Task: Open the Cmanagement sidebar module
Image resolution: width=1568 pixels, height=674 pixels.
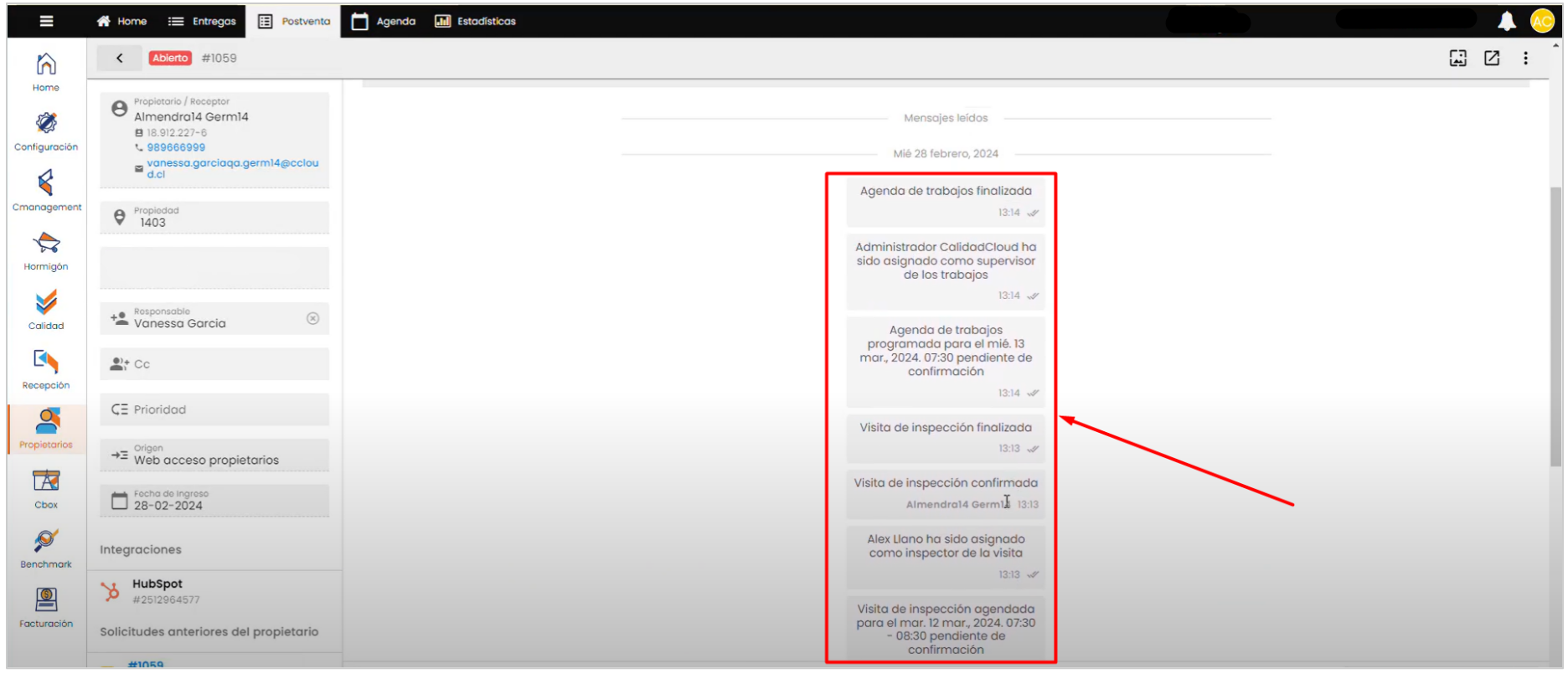Action: coord(46,191)
